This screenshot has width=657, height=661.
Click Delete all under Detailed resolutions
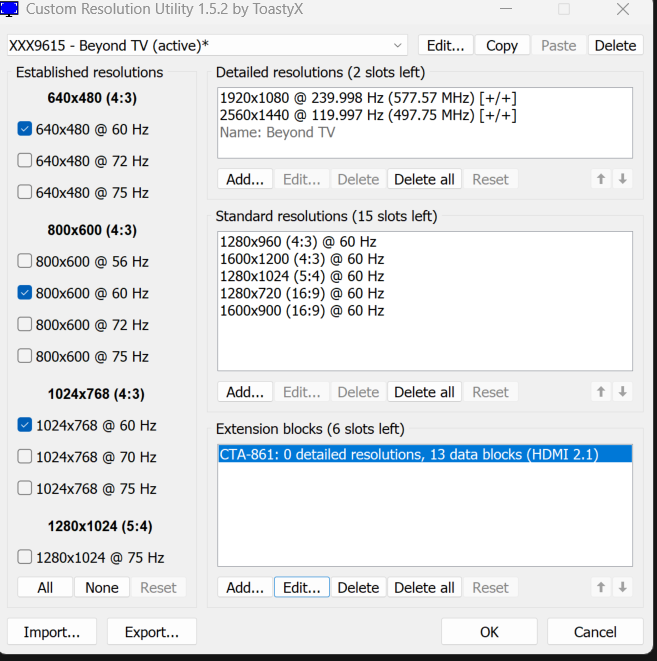click(424, 179)
